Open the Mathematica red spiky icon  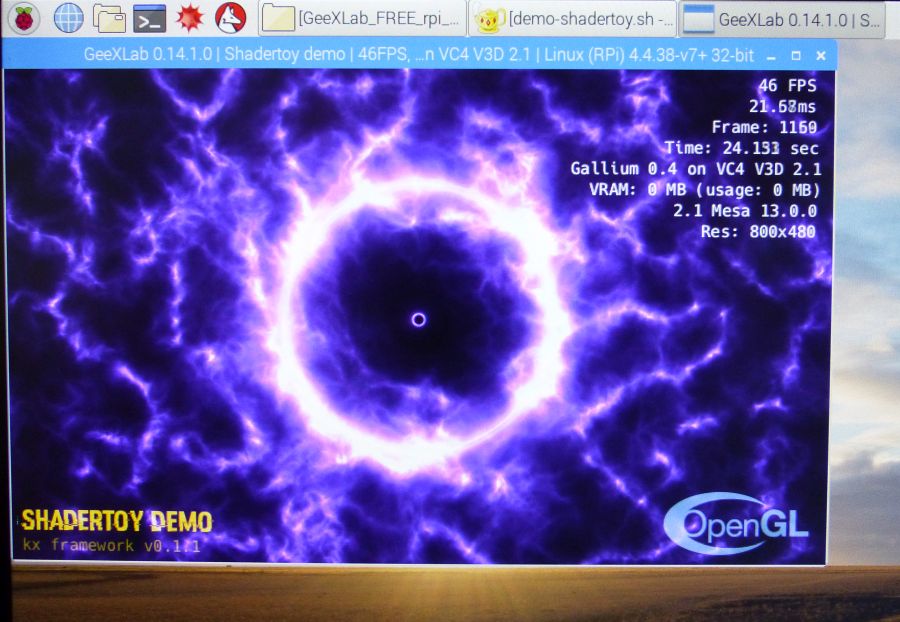[x=190, y=18]
